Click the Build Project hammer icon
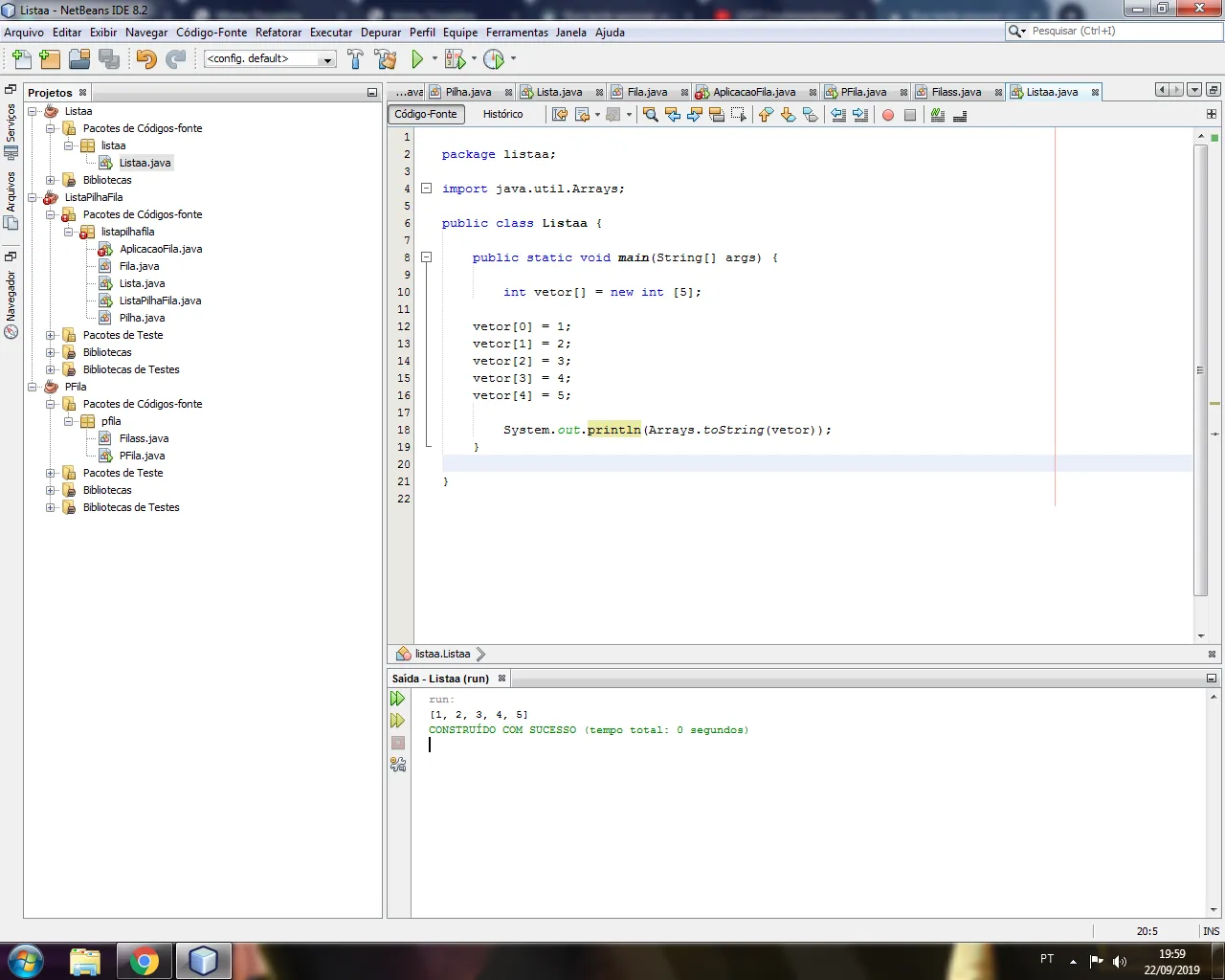This screenshot has width=1225, height=980. [355, 59]
